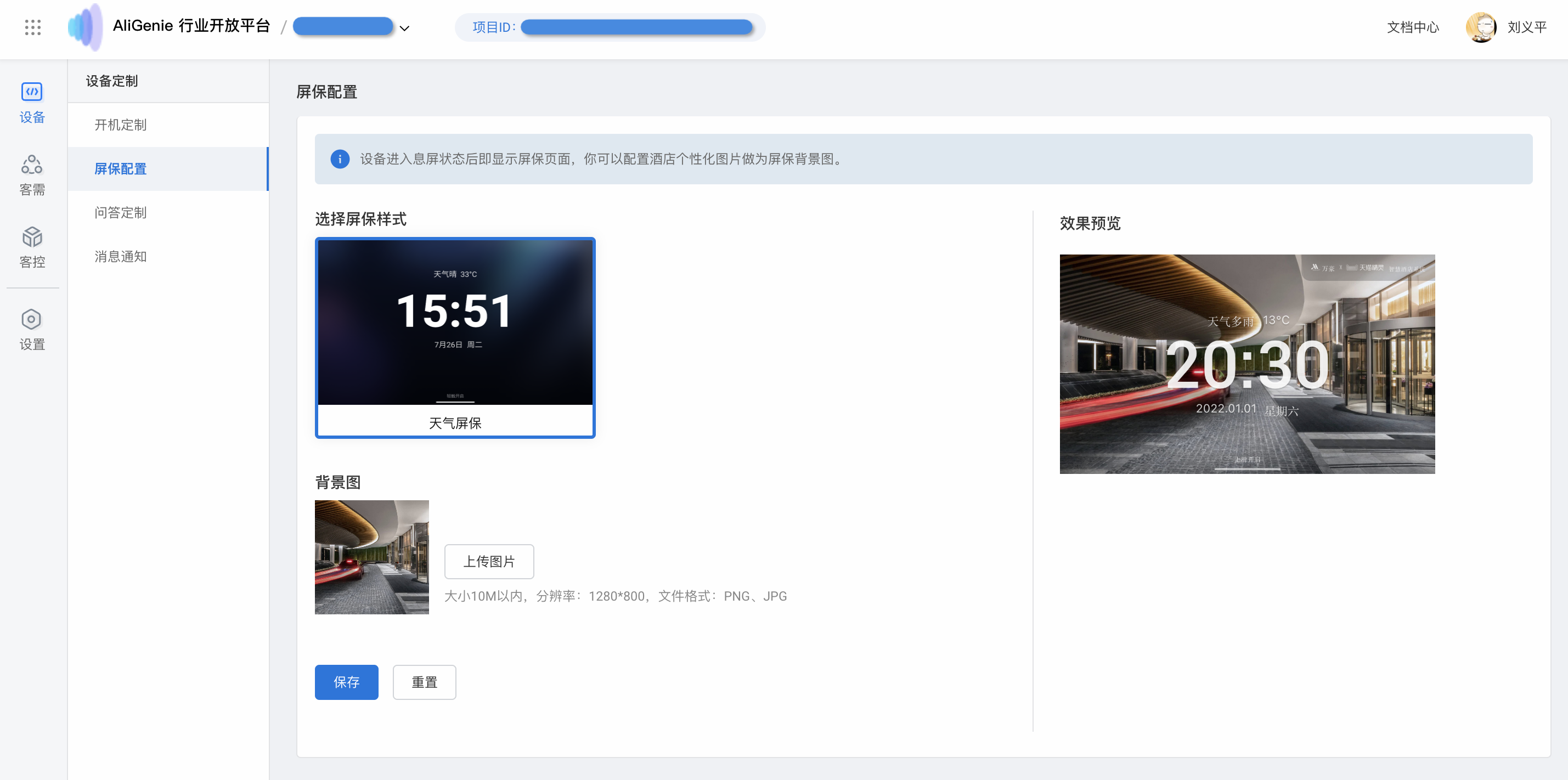This screenshot has height=780, width=1568.
Task: Click the 屏保配置 page title
Action: click(327, 93)
